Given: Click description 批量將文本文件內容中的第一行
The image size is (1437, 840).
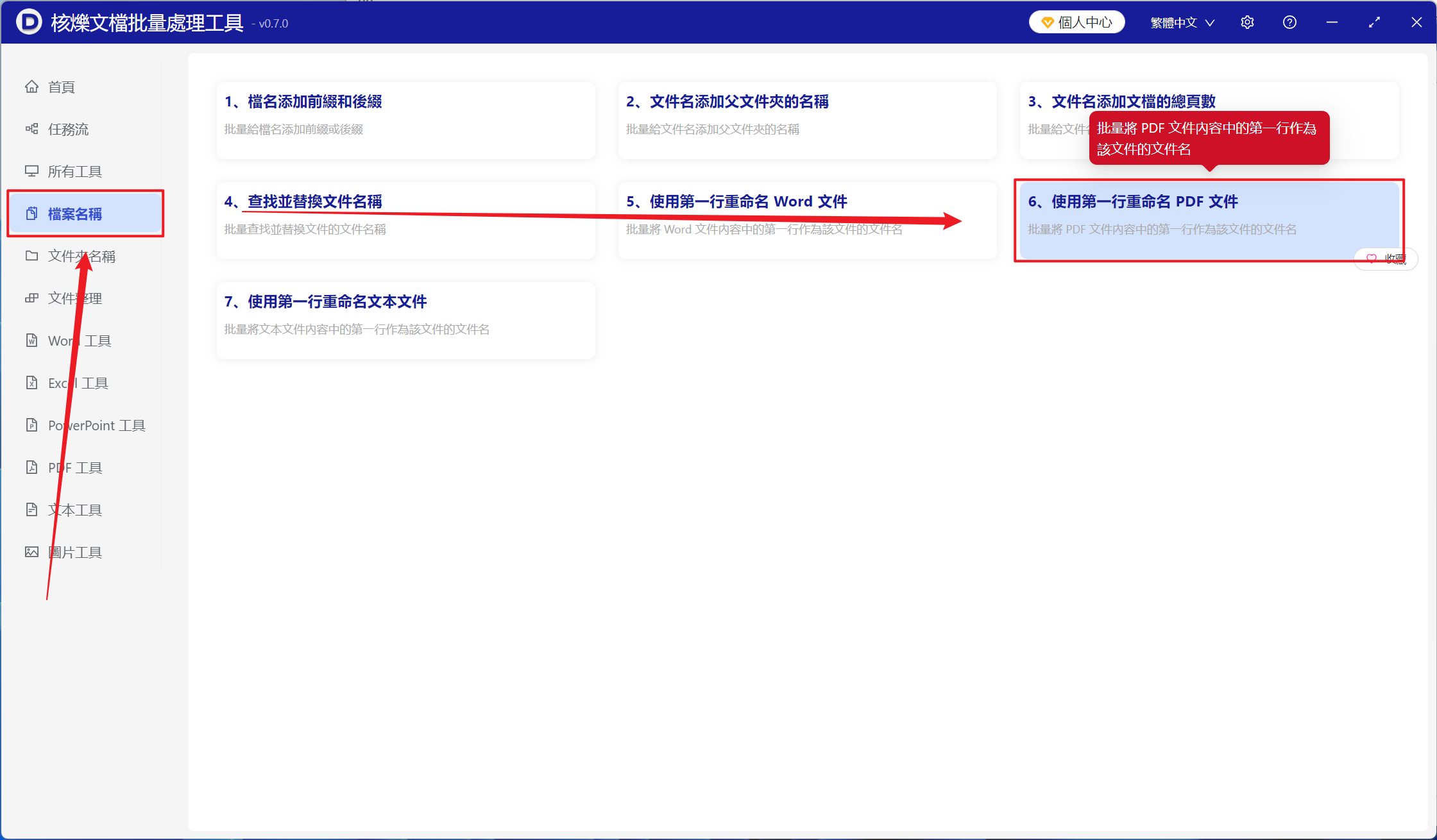Looking at the screenshot, I should pos(357,330).
